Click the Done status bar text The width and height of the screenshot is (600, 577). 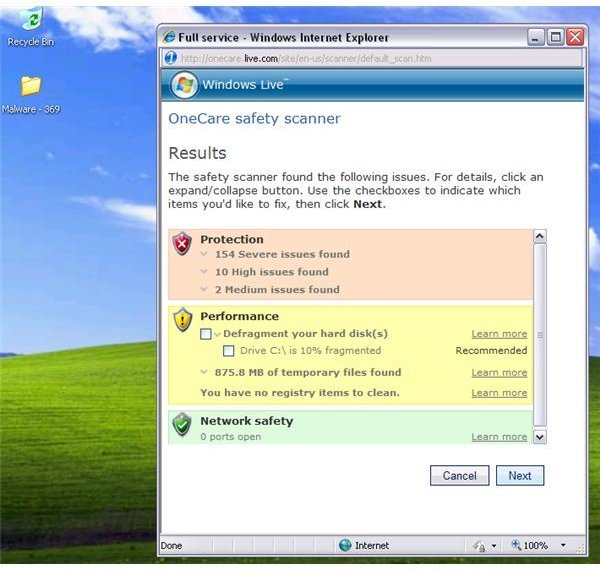click(171, 545)
